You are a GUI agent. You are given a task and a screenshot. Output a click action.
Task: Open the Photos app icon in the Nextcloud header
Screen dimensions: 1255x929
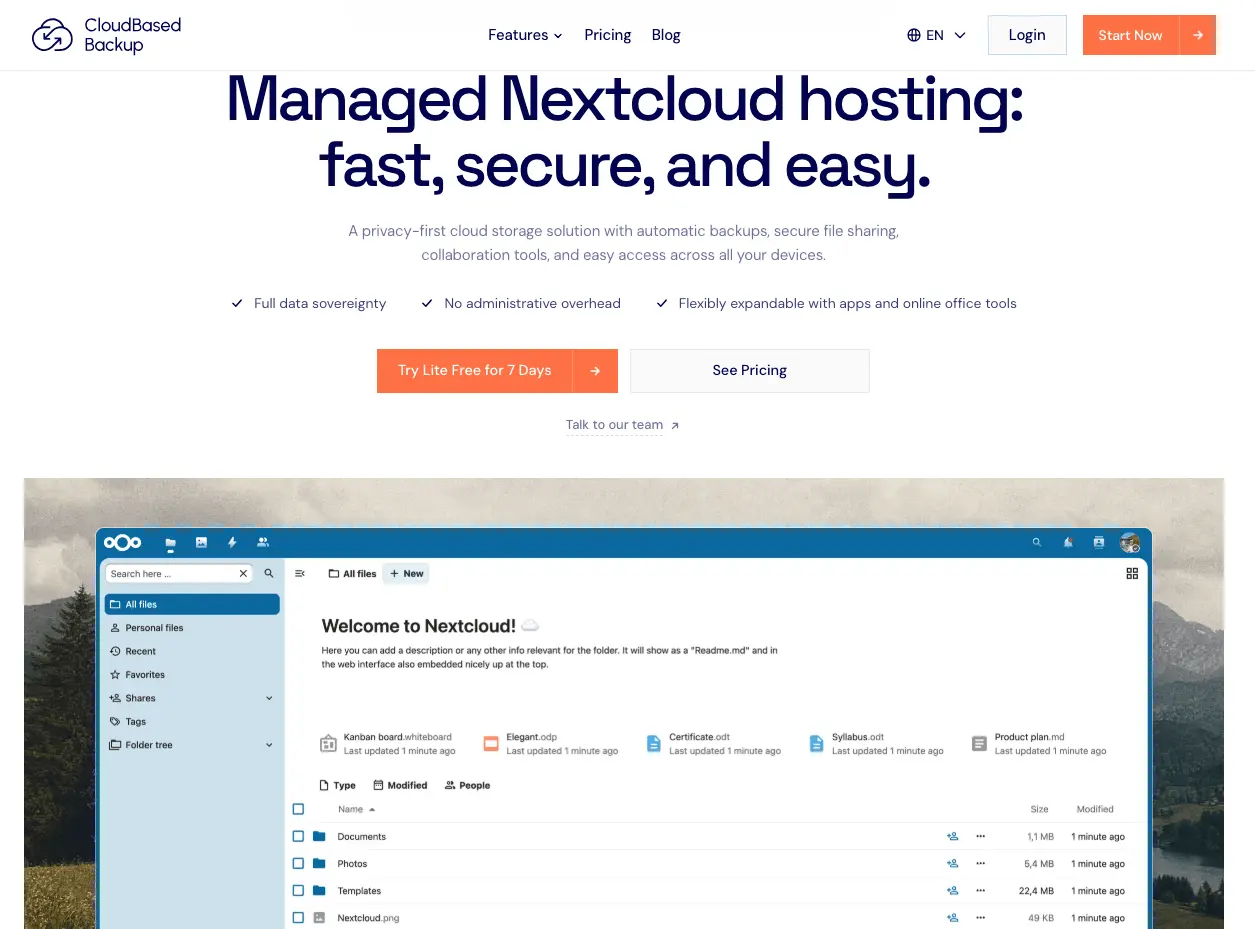pyautogui.click(x=201, y=542)
